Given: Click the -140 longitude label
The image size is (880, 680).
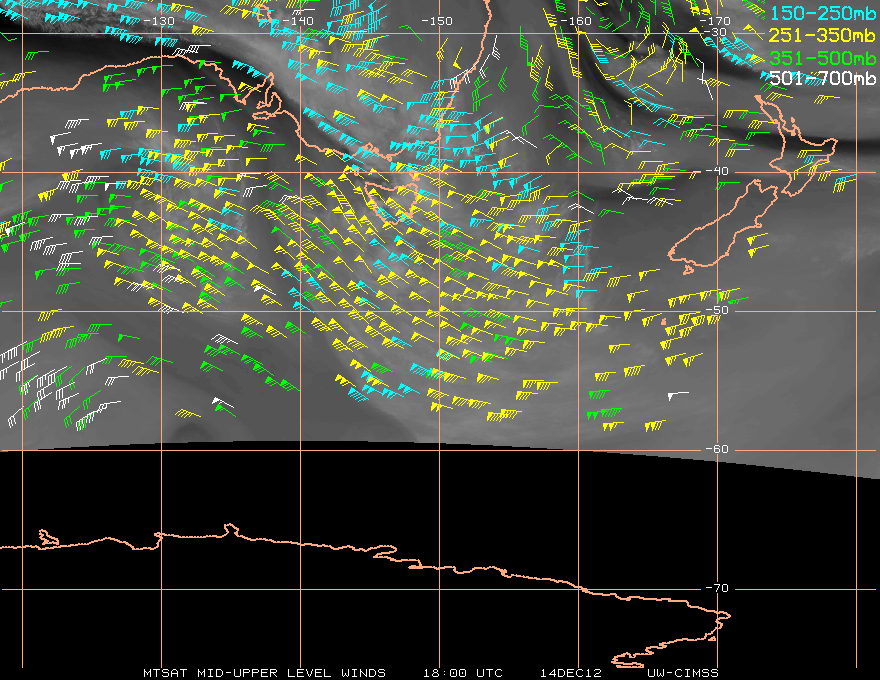Looking at the screenshot, I should tap(297, 21).
